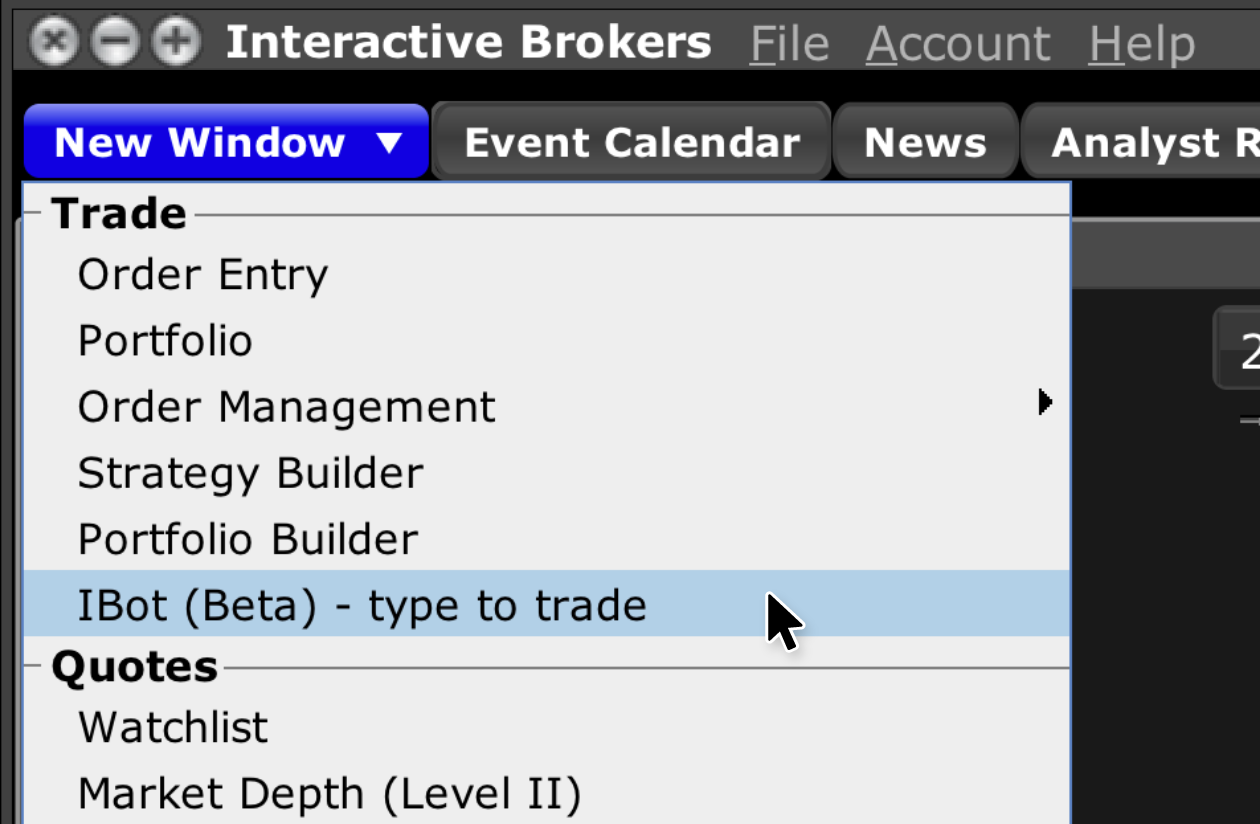
Task: Click the Interactive Brokers title text
Action: tap(468, 42)
